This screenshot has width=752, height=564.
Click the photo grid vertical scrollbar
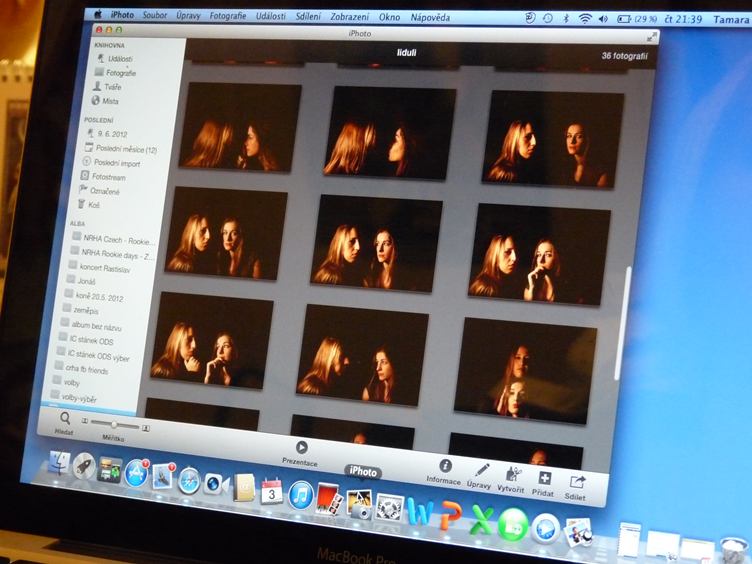pos(623,322)
